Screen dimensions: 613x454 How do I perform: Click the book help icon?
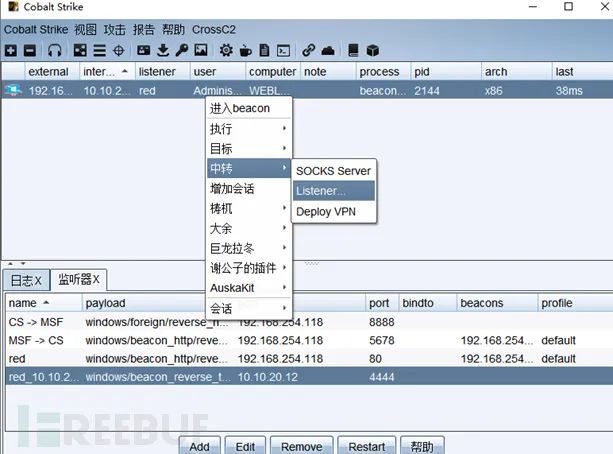[x=353, y=50]
